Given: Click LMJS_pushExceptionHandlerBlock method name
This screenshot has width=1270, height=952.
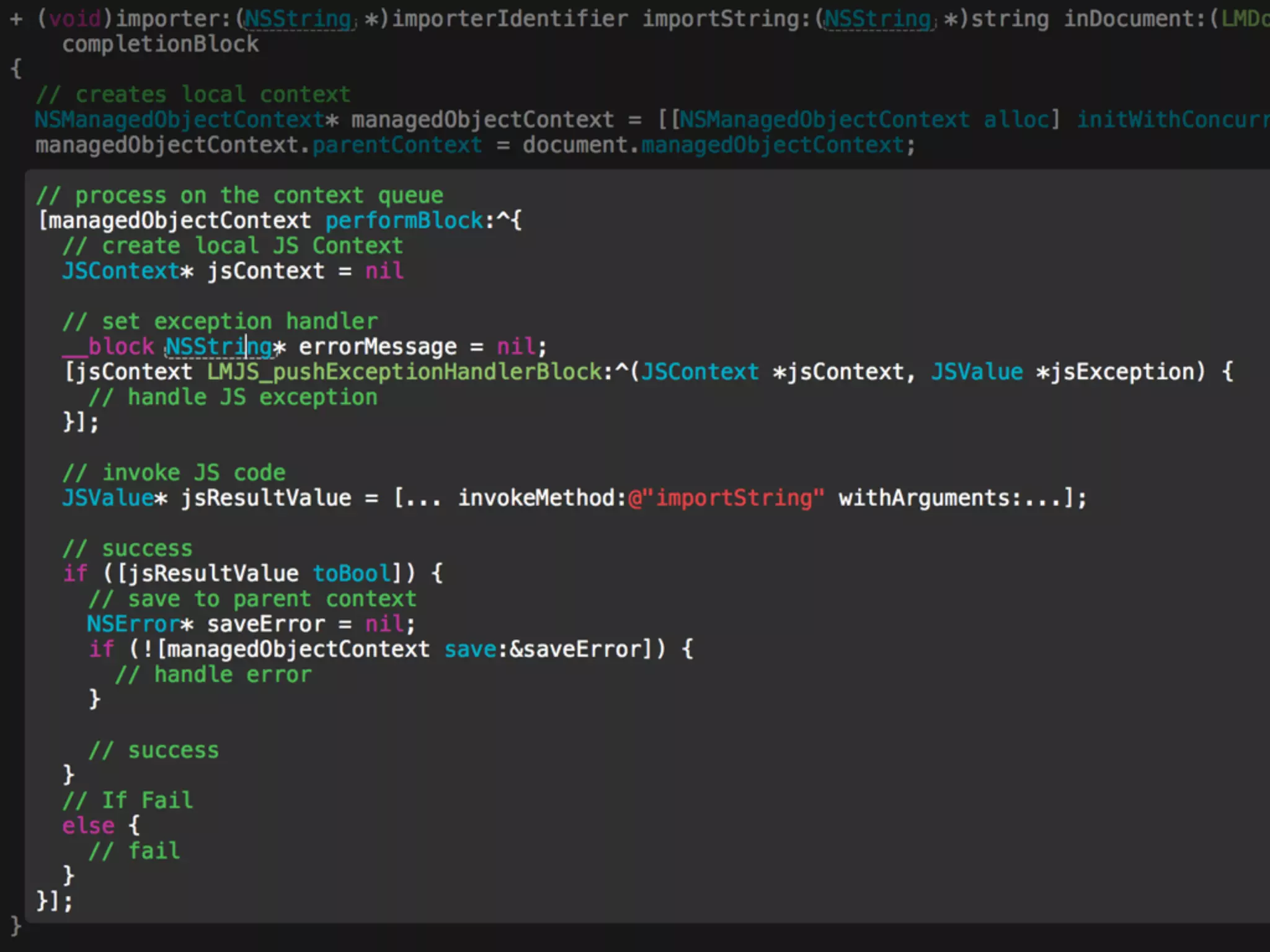Looking at the screenshot, I should 404,372.
